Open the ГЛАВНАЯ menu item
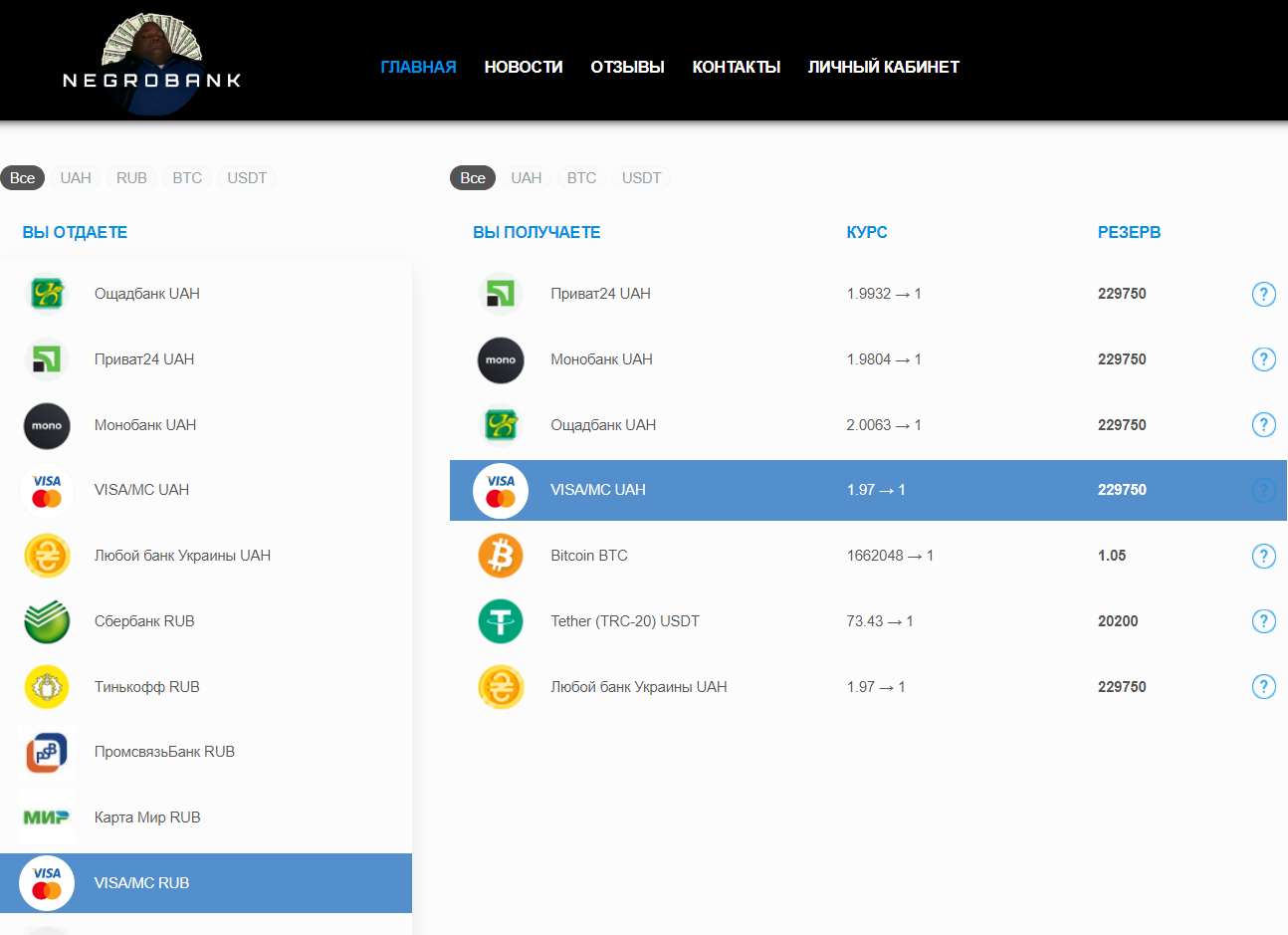The height and width of the screenshot is (935, 1288). [418, 67]
